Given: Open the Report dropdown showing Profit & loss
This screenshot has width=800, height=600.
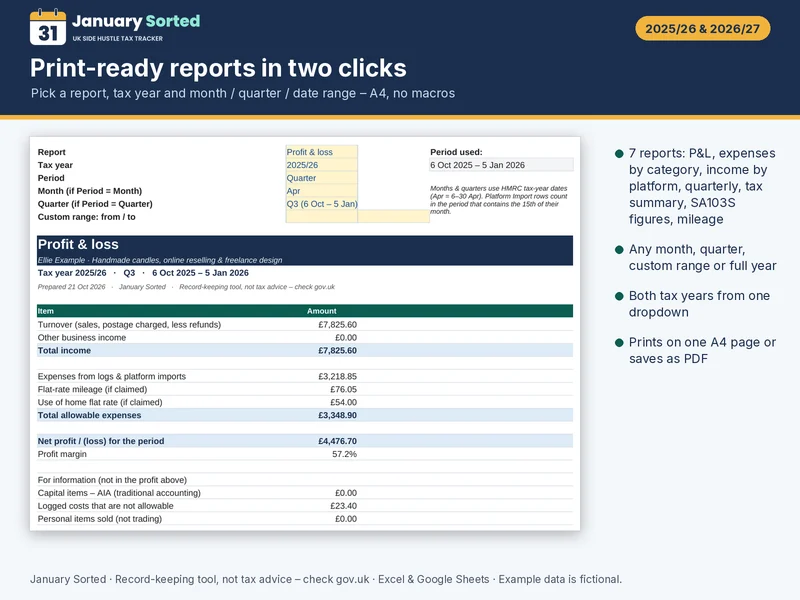Looking at the screenshot, I should coord(321,152).
